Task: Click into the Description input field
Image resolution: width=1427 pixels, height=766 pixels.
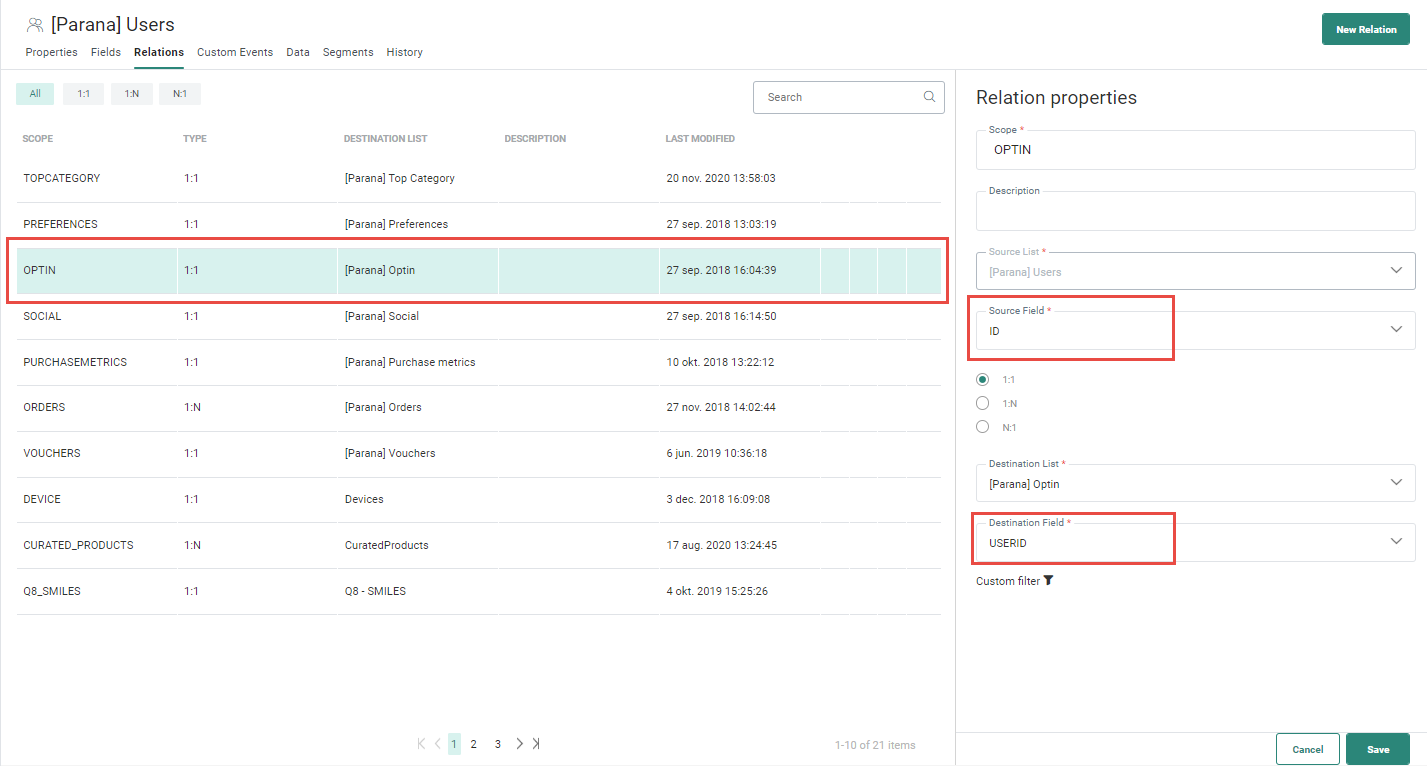Action: (x=1195, y=212)
